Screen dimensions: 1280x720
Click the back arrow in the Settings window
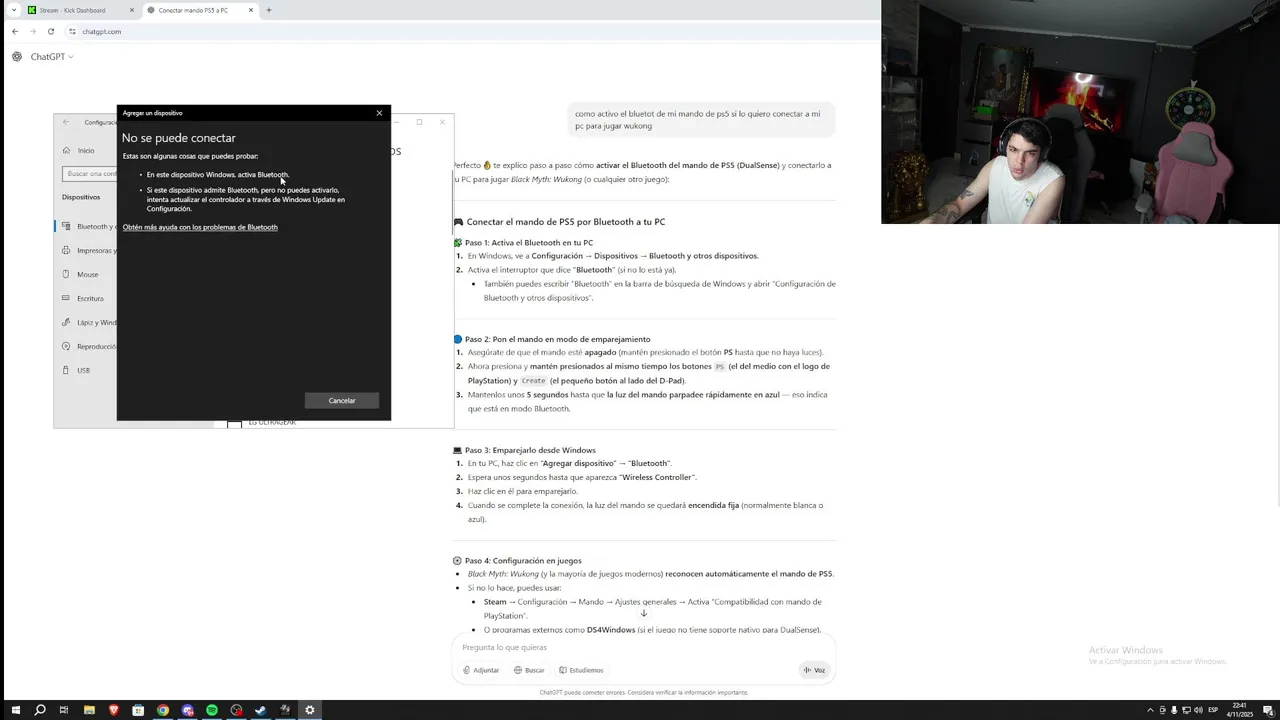click(66, 122)
